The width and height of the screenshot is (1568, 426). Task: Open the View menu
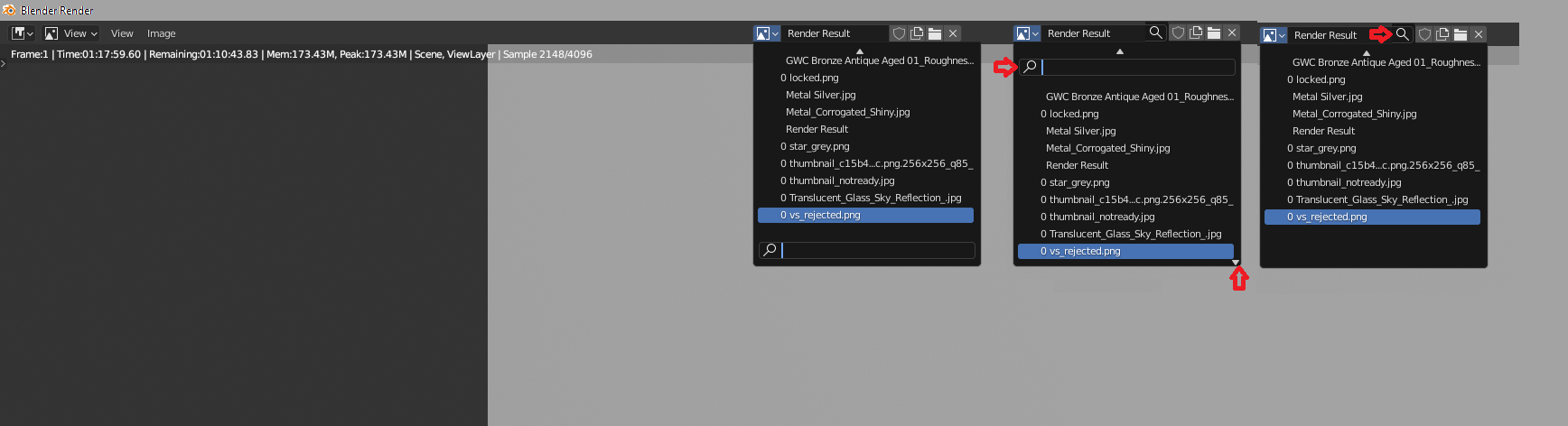click(122, 33)
